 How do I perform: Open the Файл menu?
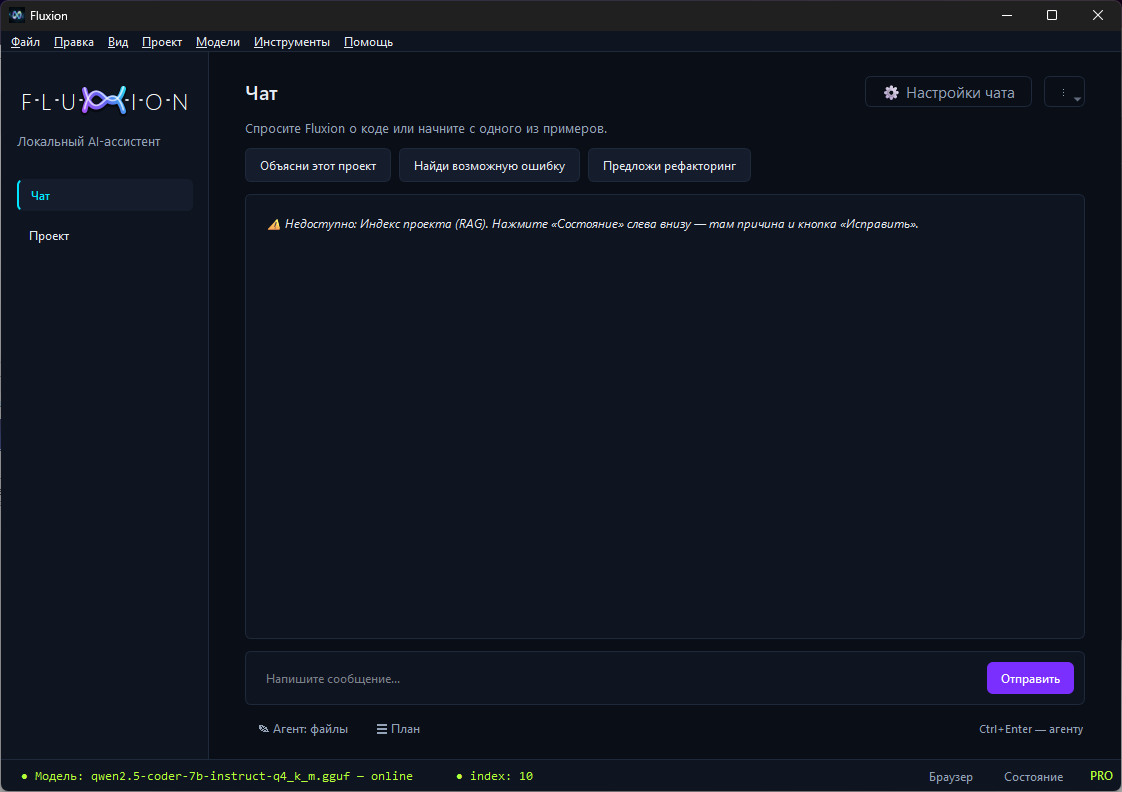click(x=25, y=41)
